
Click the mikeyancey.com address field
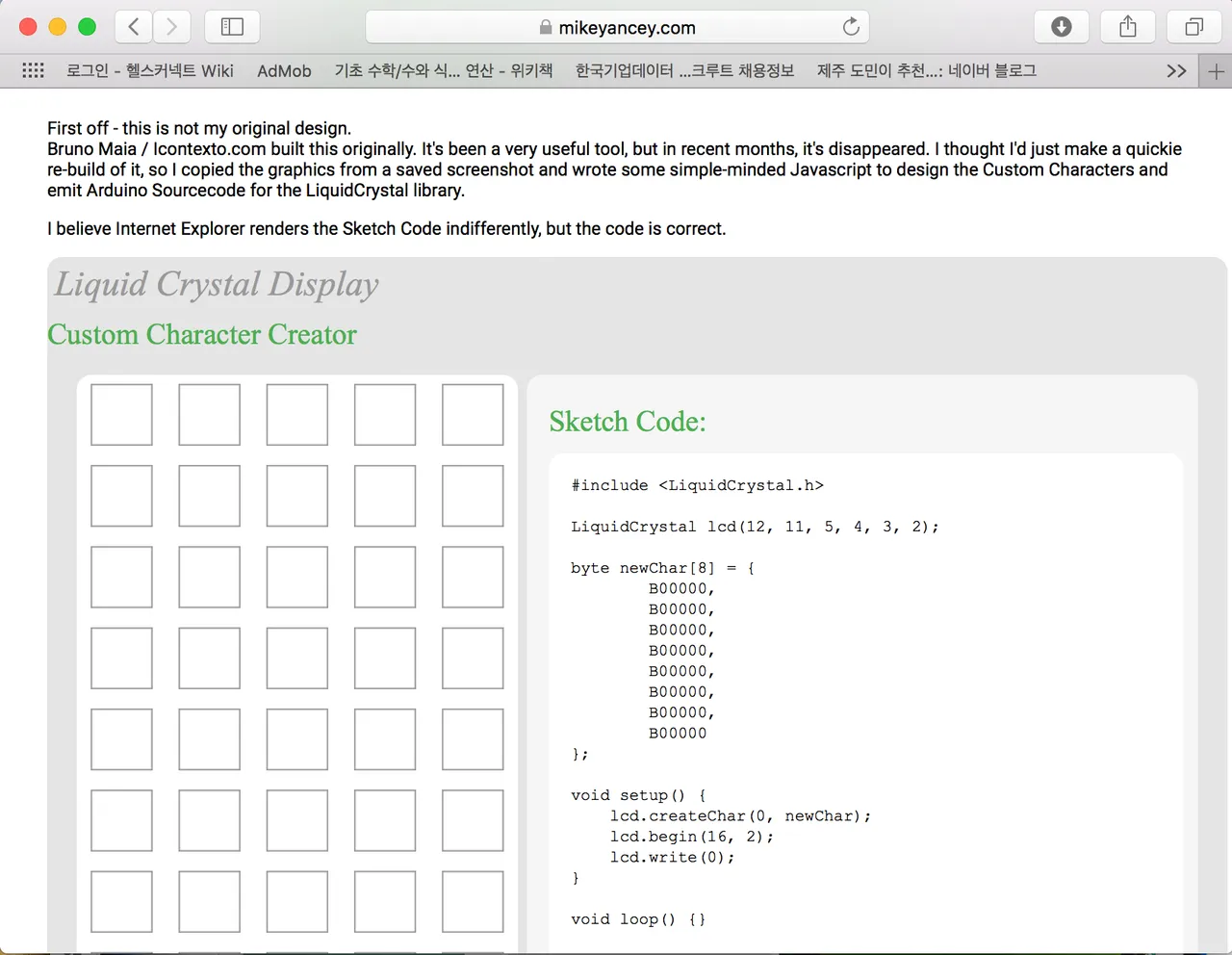[x=617, y=27]
